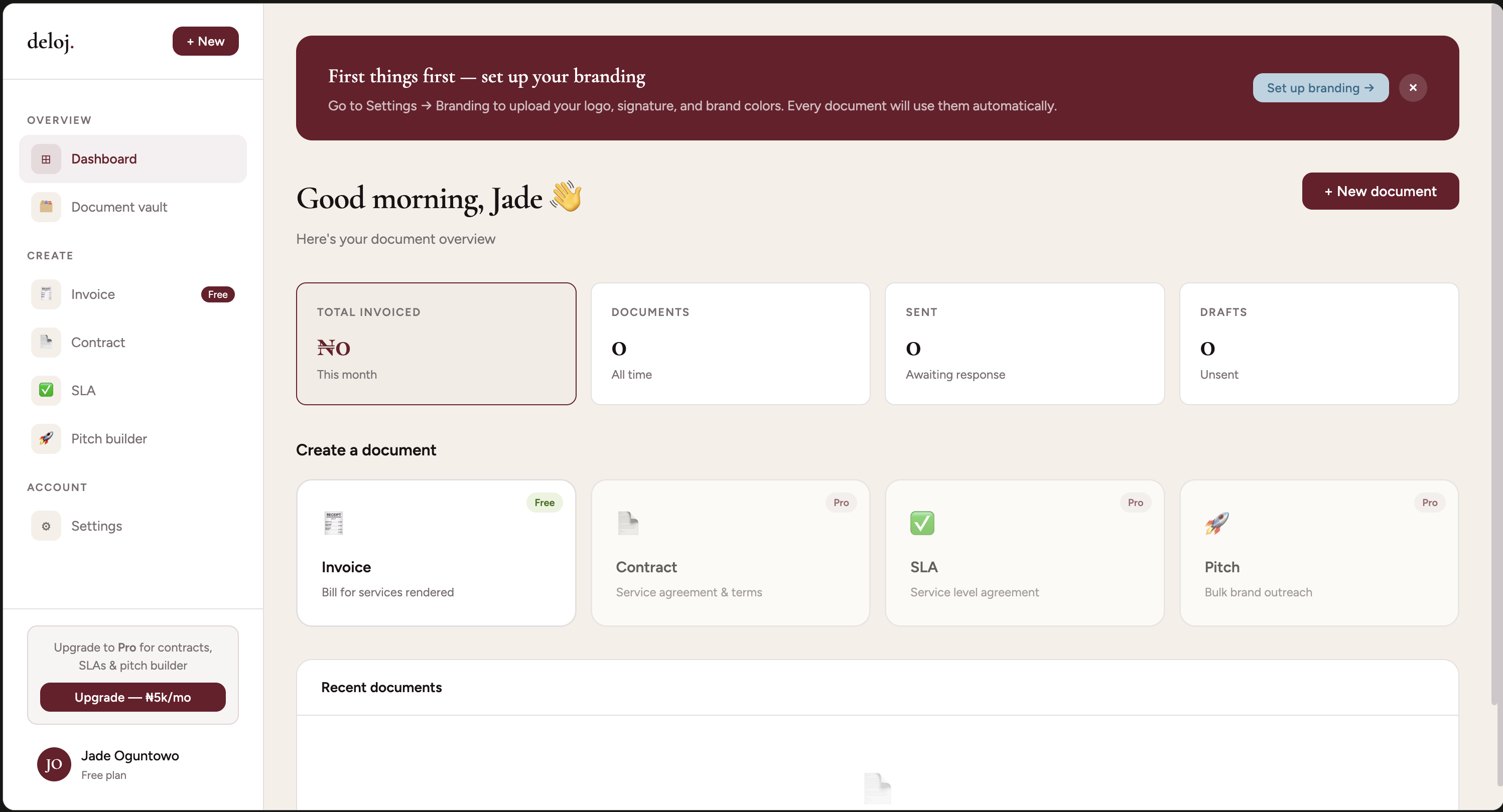The image size is (1503, 812).
Task: Select the Drafts stat card
Action: tap(1319, 344)
